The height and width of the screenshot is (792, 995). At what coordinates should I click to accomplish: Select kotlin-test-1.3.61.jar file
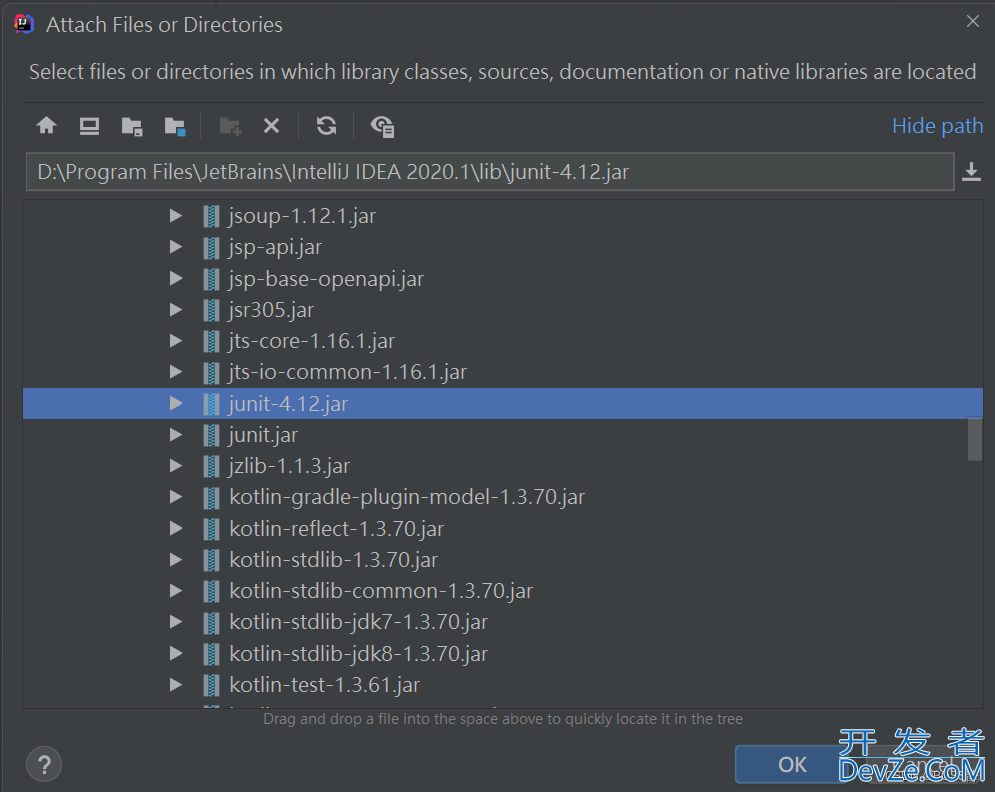[x=324, y=685]
